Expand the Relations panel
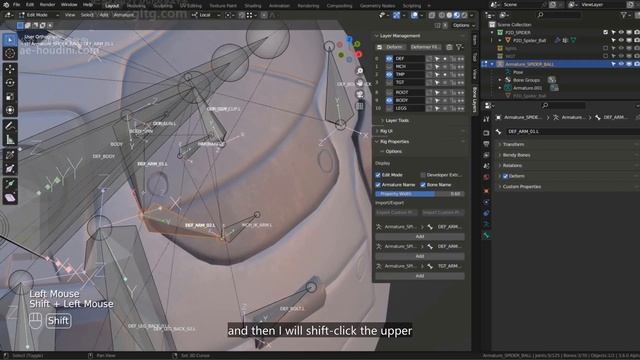This screenshot has width=640, height=360. pos(512,166)
